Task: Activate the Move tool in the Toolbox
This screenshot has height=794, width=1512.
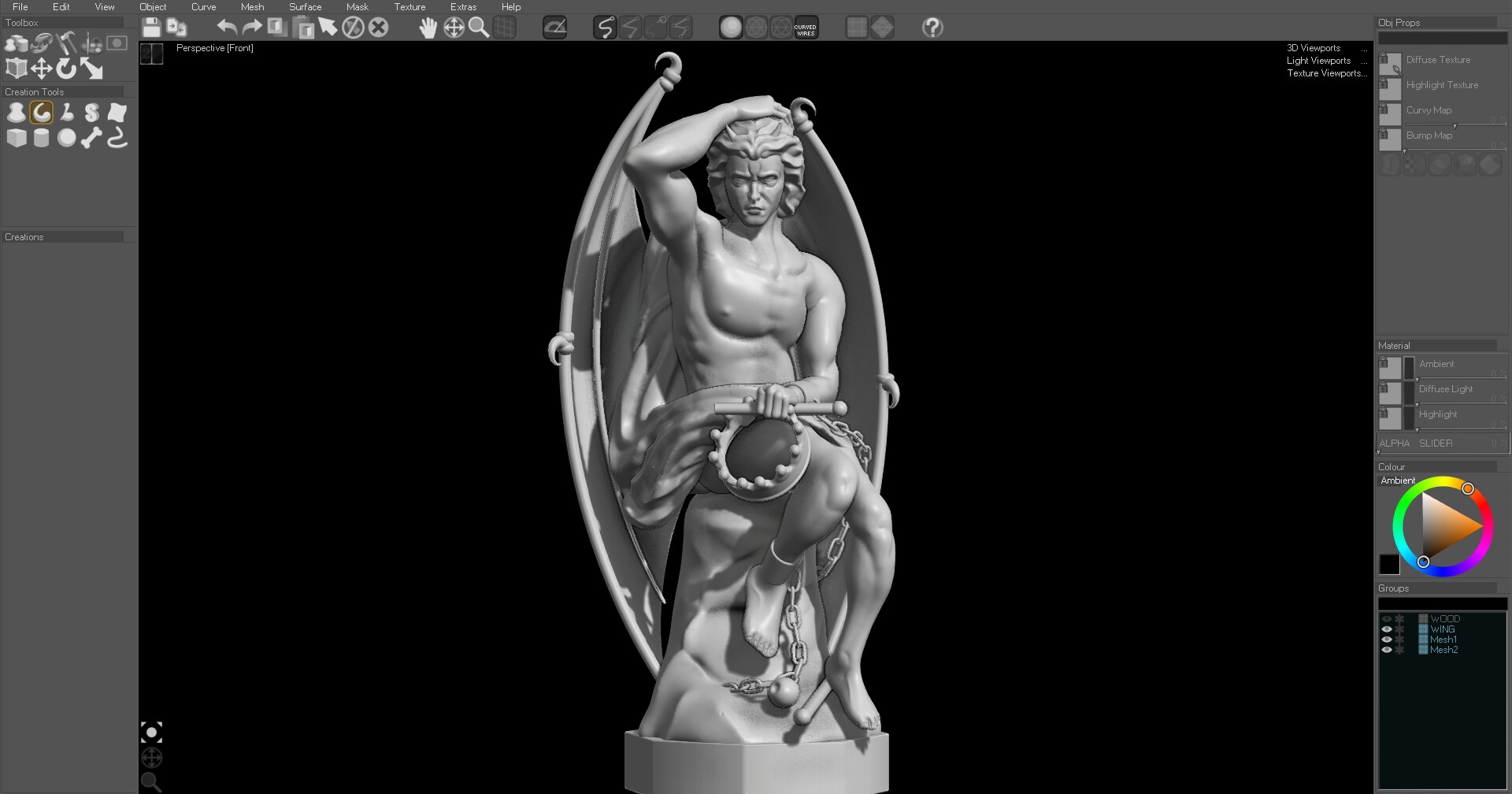Action: 42,69
